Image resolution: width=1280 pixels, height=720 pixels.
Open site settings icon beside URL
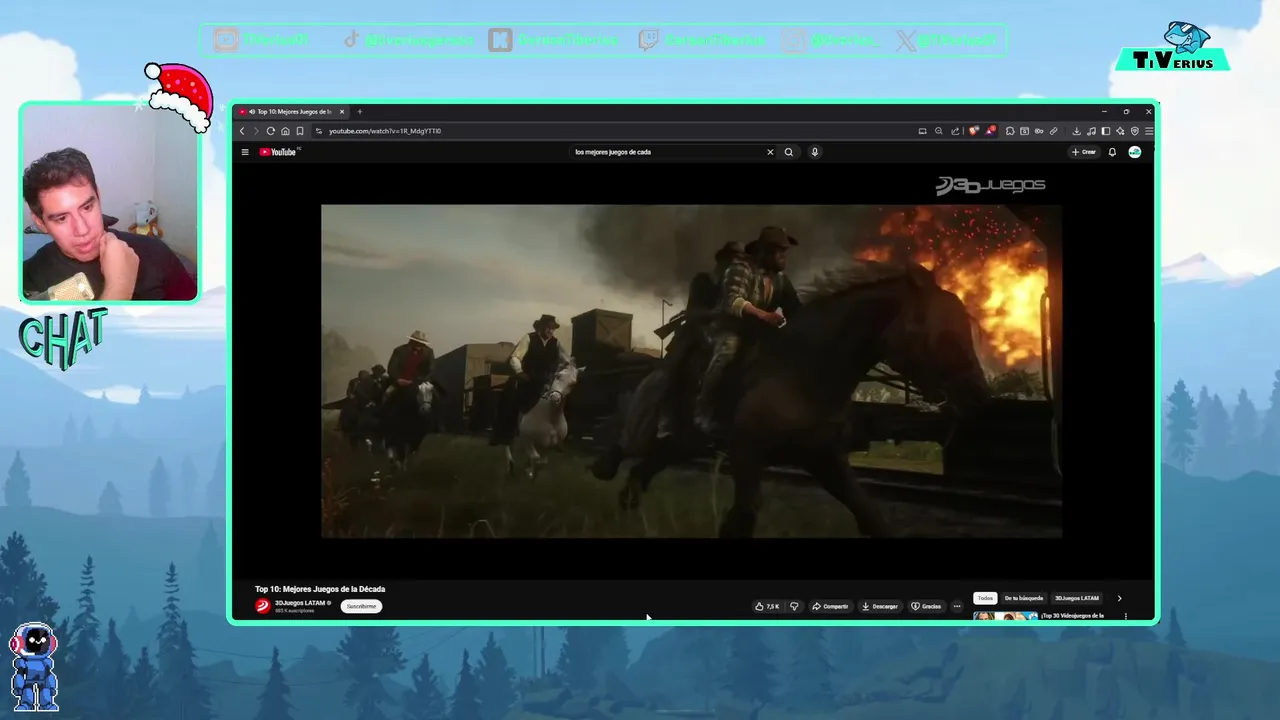[319, 131]
